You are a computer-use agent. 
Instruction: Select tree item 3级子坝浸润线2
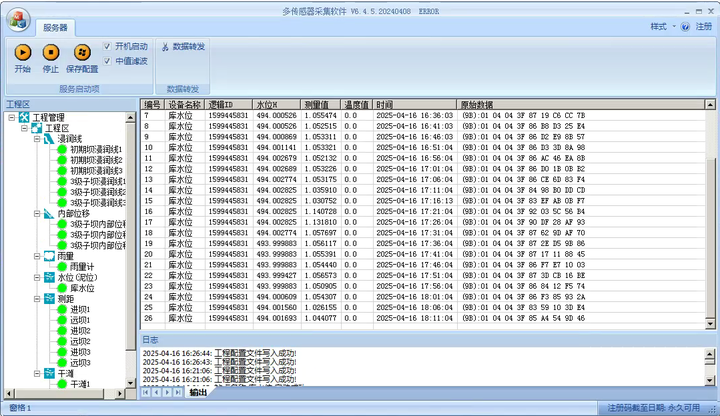coord(98,192)
